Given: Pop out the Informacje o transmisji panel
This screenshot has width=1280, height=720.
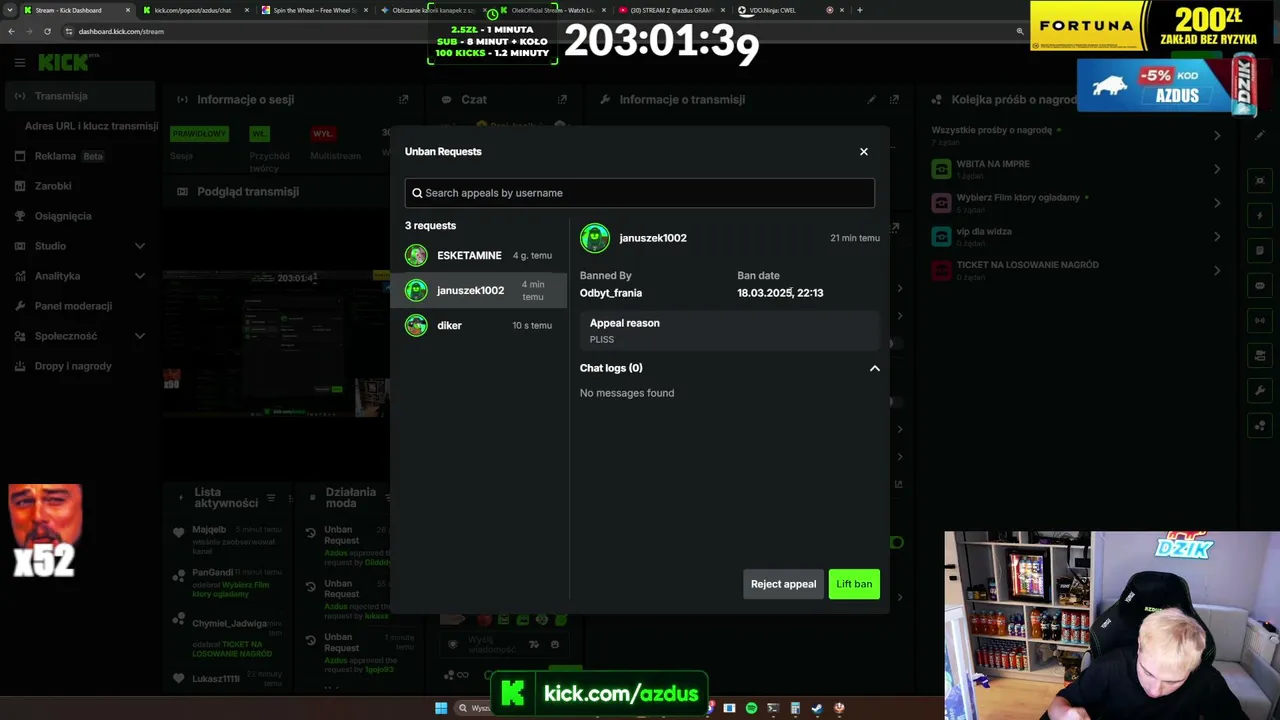Looking at the screenshot, I should 894,100.
